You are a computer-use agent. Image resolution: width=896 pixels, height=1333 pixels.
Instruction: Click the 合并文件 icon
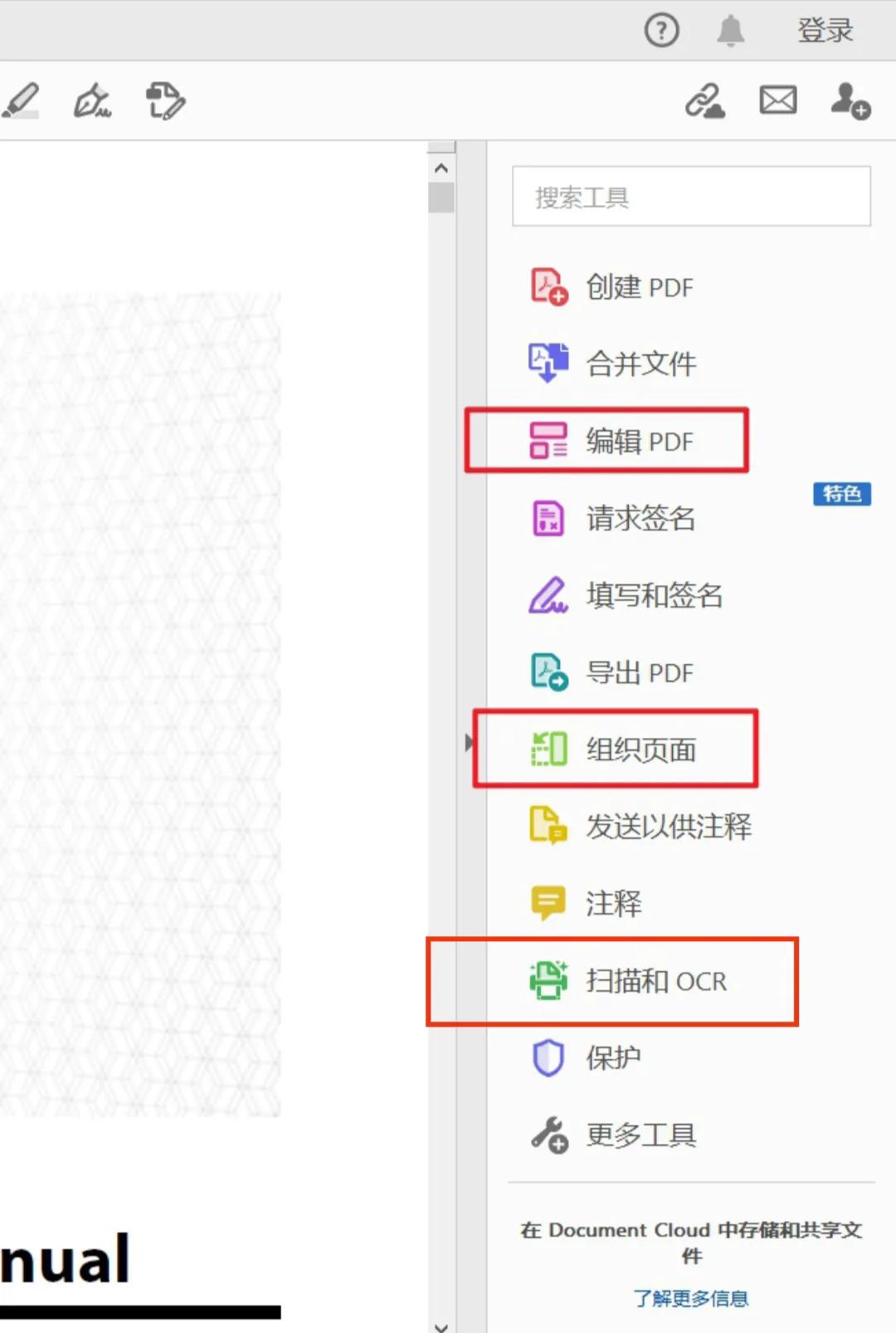coord(548,363)
